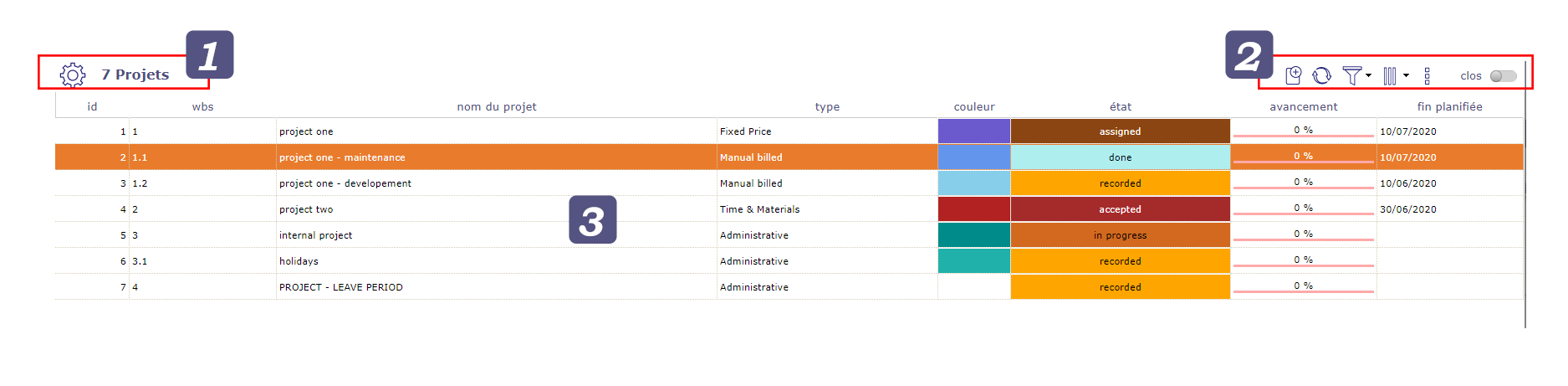Viewport: 1568px width, 386px height.
Task: Toggle the 'clos' switch
Action: 1503,76
